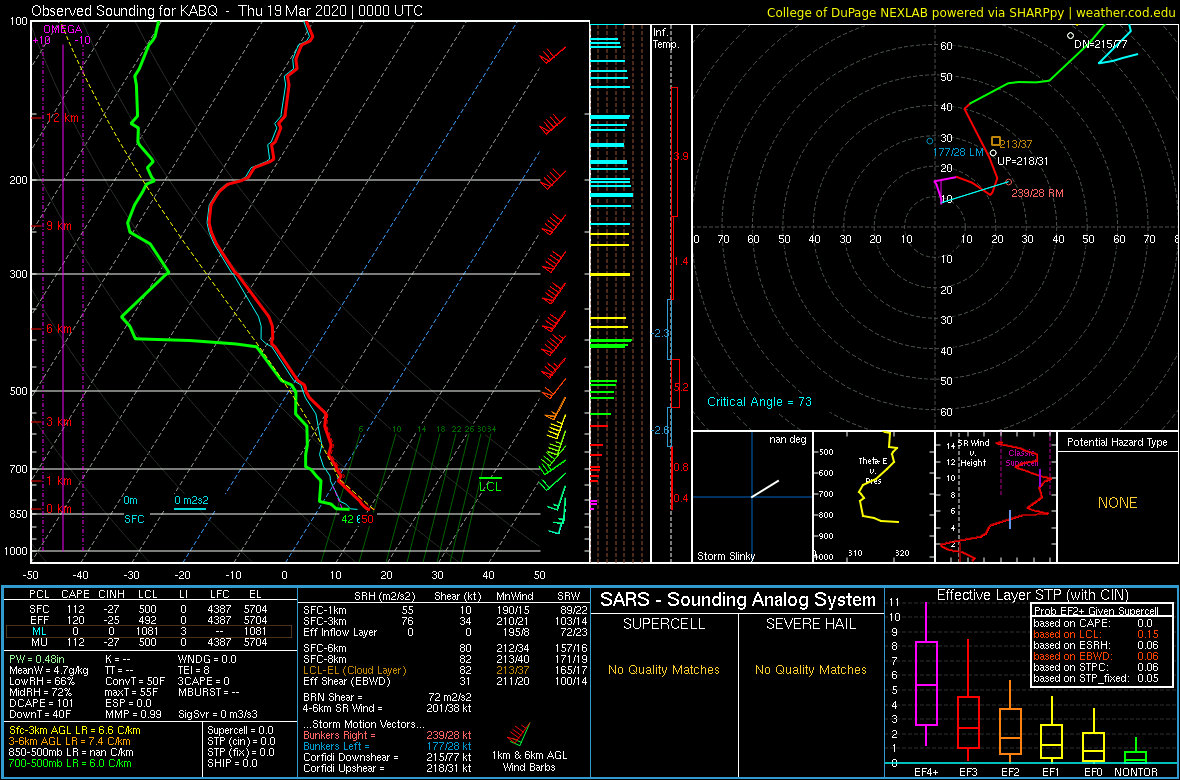Click the Critical Angle = 73 text
The height and width of the screenshot is (780, 1180).
(759, 402)
